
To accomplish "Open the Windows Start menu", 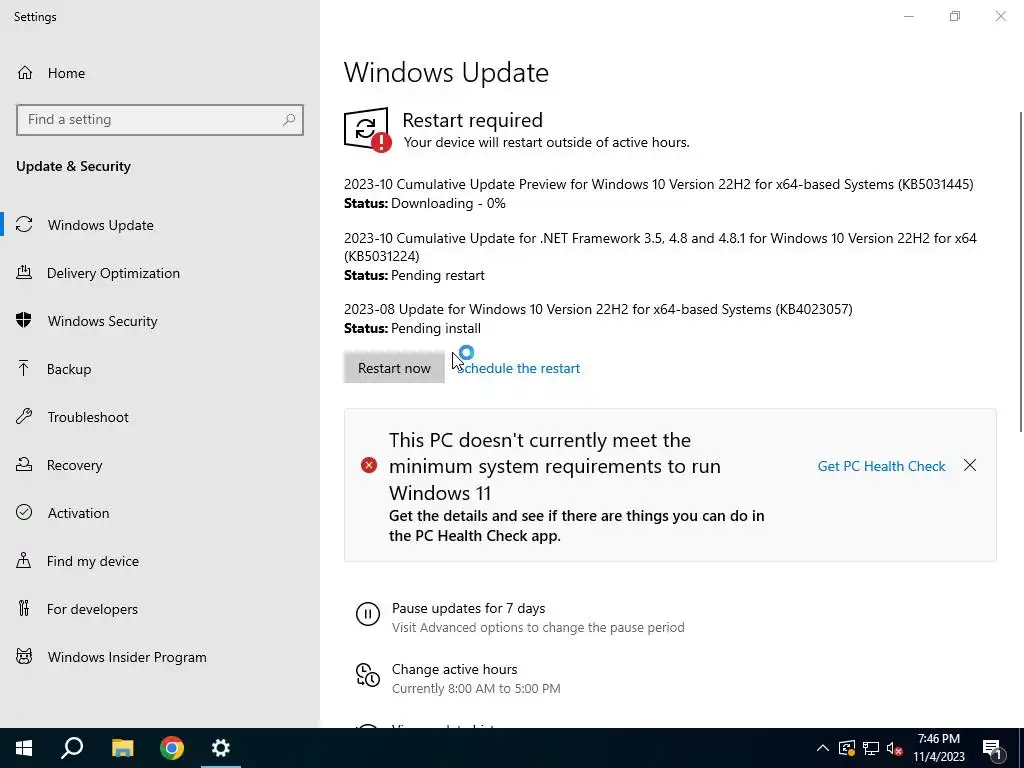I will 24,748.
